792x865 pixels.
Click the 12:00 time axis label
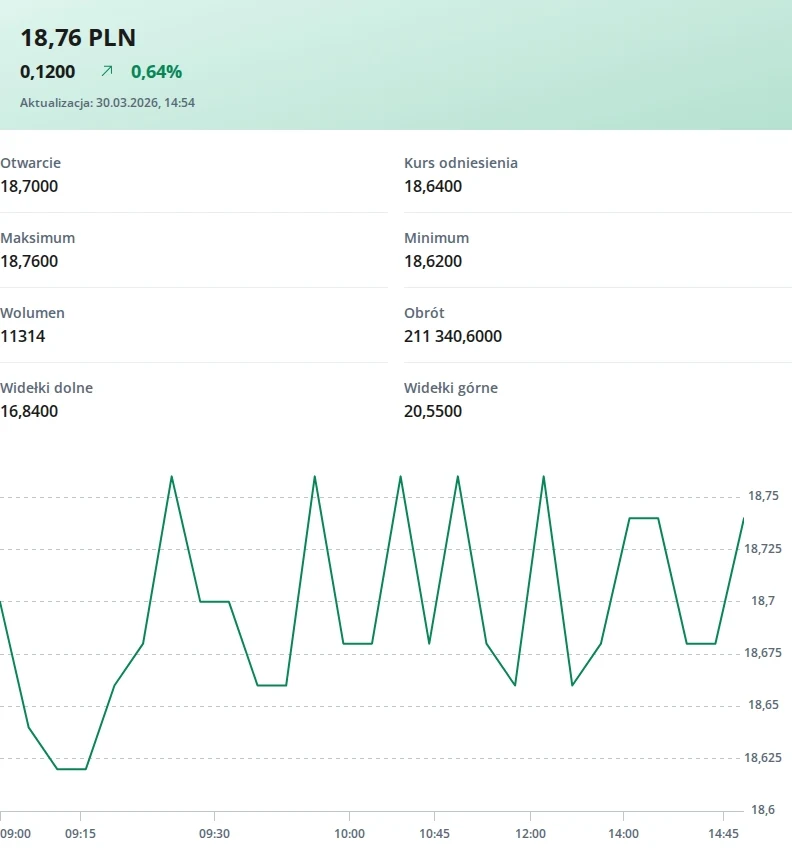click(530, 834)
